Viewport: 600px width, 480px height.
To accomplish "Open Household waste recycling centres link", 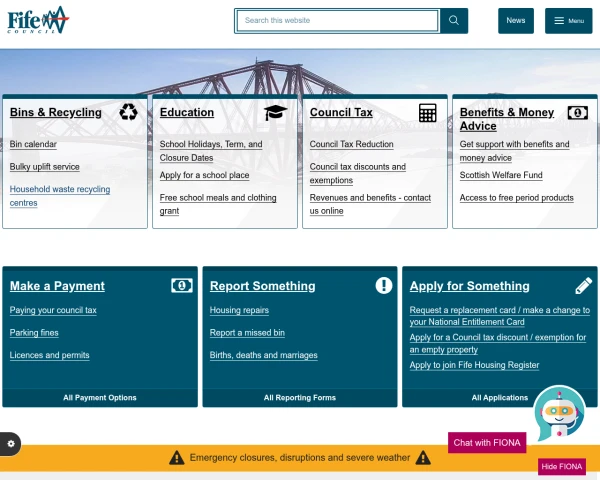I will click(60, 196).
